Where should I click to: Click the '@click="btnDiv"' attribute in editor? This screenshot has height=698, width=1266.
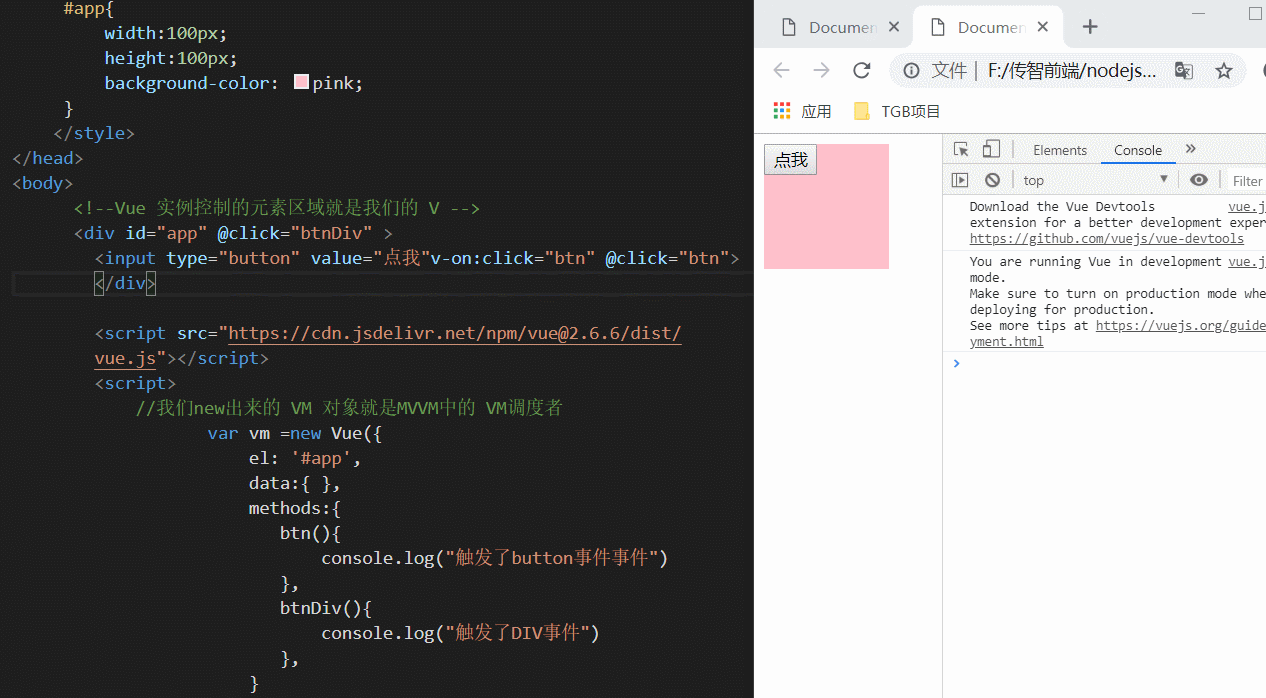click(295, 233)
